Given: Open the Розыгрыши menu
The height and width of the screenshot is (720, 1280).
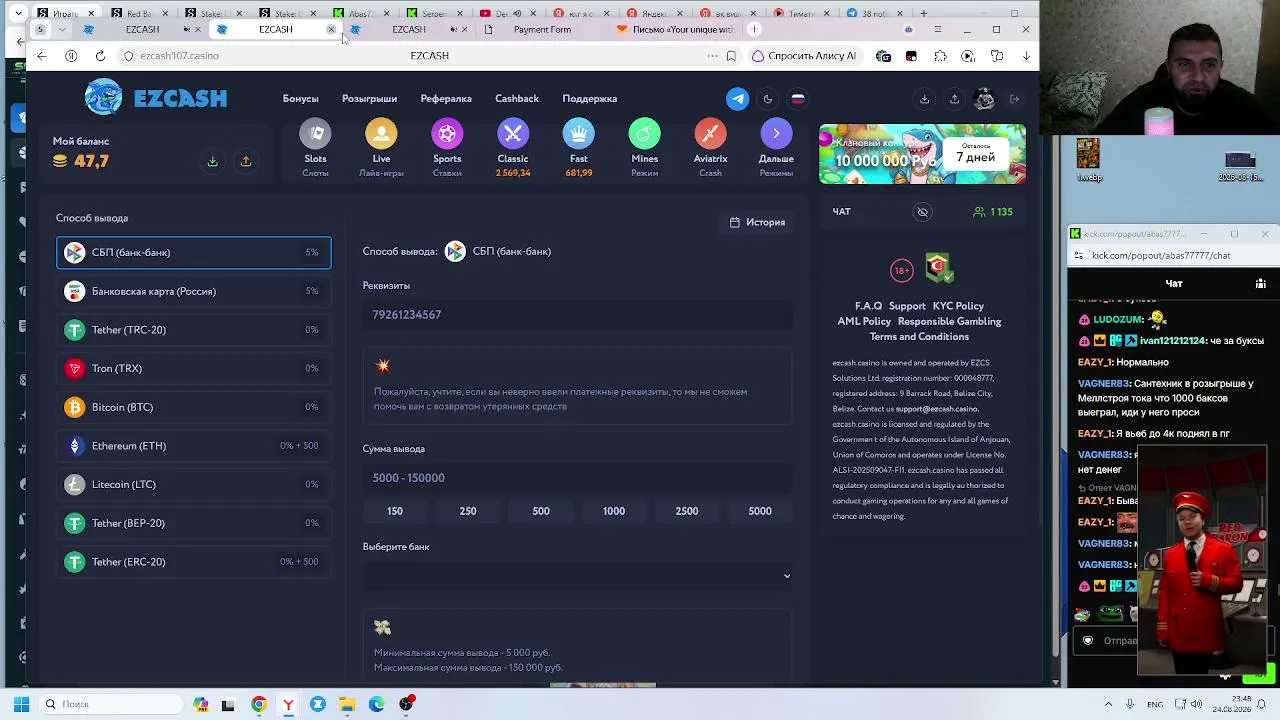Looking at the screenshot, I should pos(370,99).
